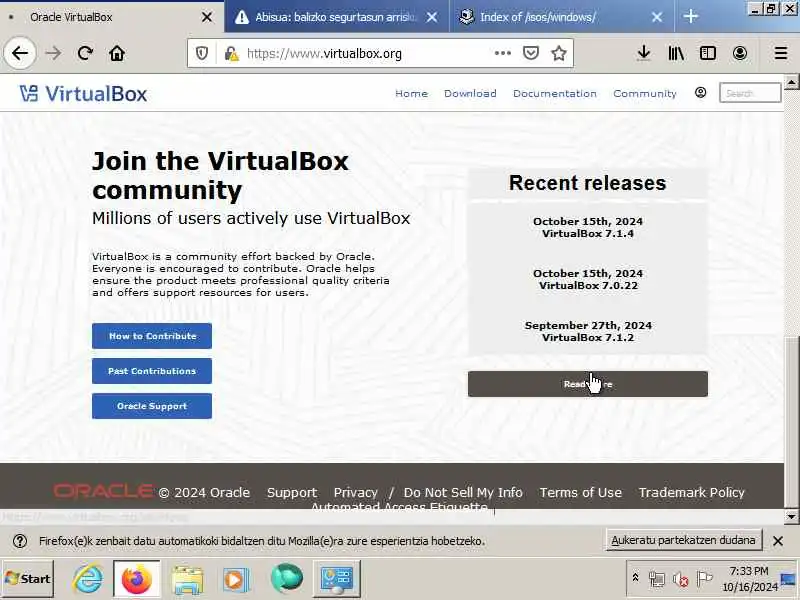Click Aukeratu partekatzen dudana button
The image size is (800, 600).
(x=683, y=540)
